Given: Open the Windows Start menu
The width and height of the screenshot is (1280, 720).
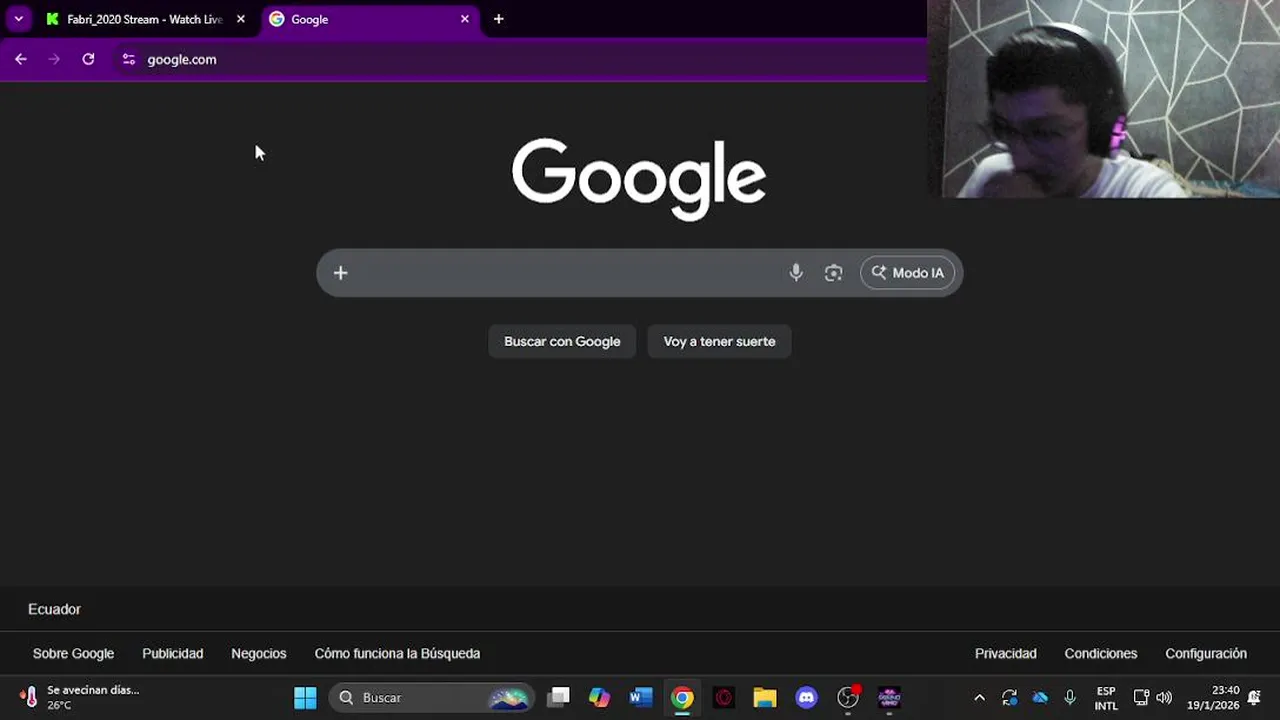Looking at the screenshot, I should tap(305, 697).
